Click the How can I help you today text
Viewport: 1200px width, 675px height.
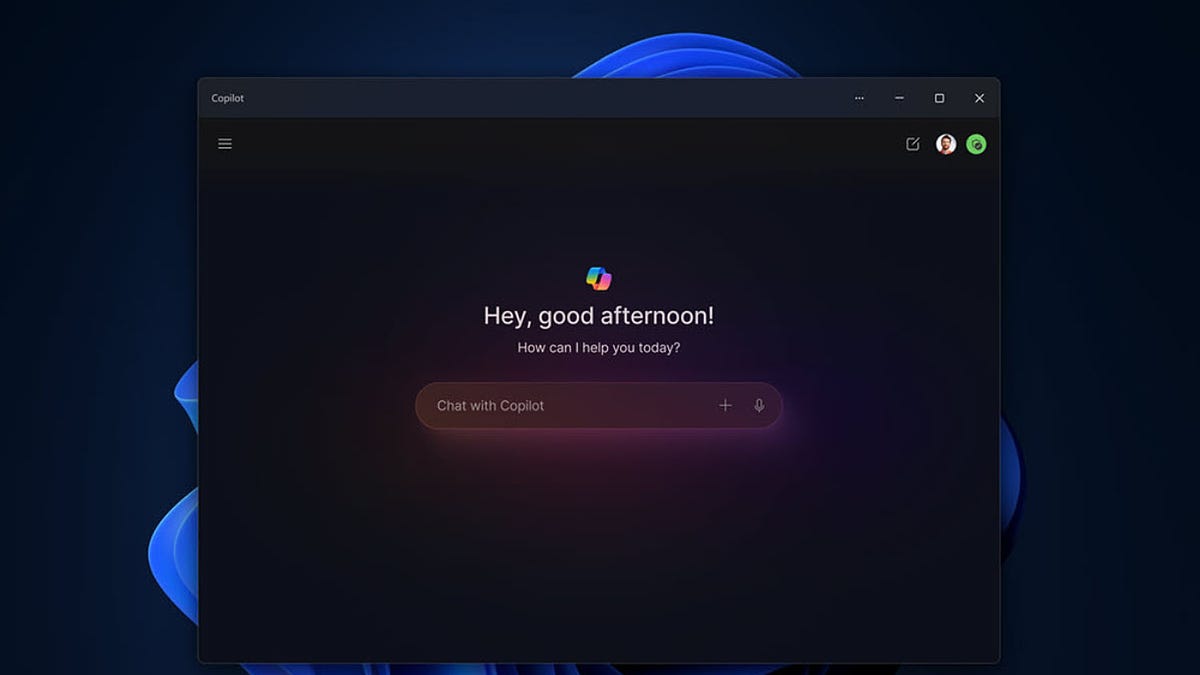(x=599, y=347)
